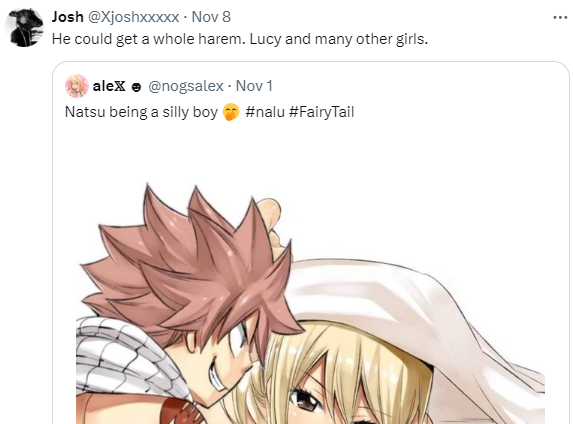This screenshot has width=573, height=424.
Task: Click the face-with-hand emoji in the quoted tweet
Action: (231, 112)
